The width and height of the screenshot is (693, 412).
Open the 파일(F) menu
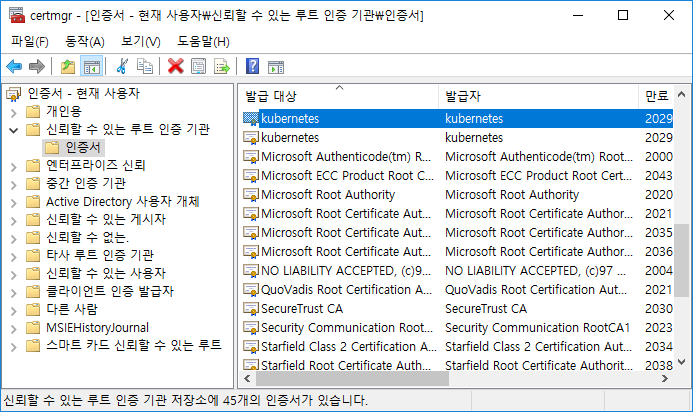tap(30, 42)
